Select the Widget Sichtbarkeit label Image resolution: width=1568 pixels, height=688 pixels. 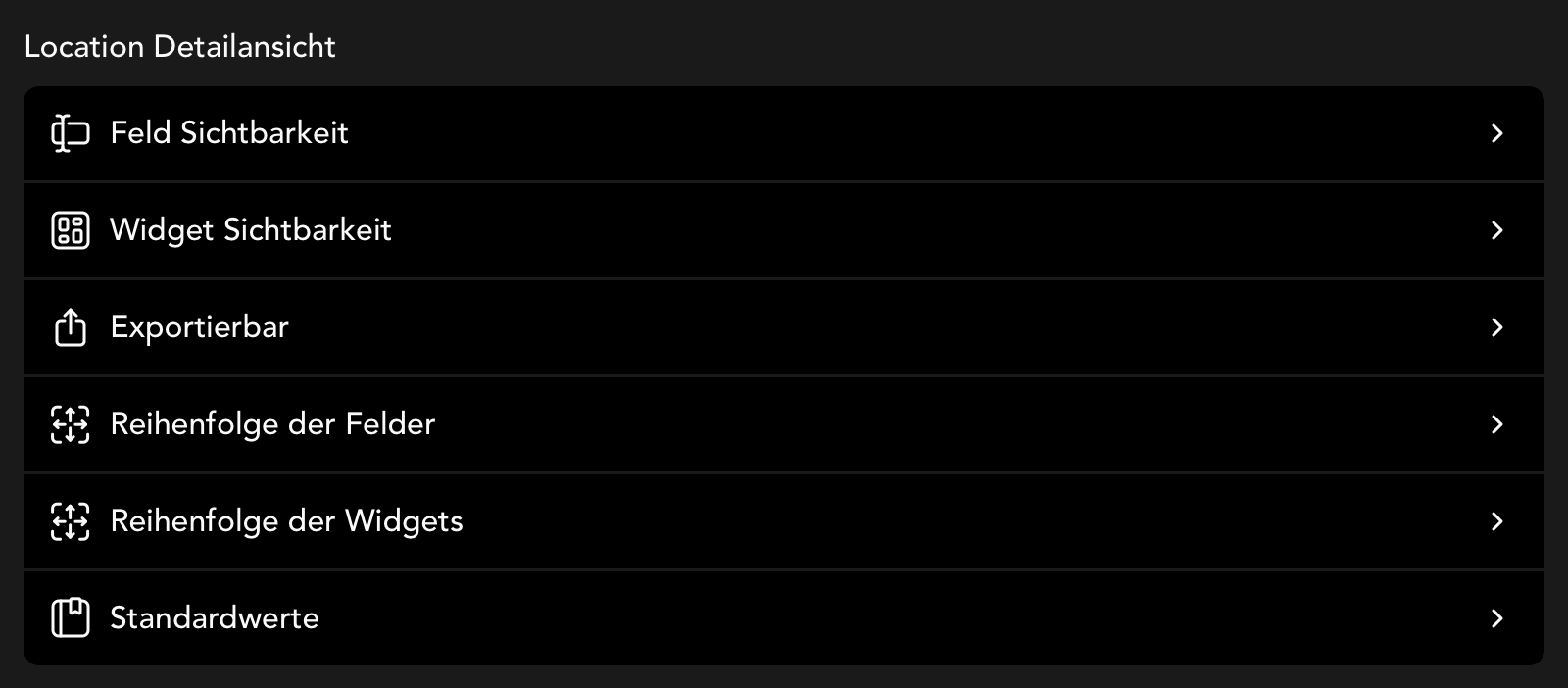251,230
